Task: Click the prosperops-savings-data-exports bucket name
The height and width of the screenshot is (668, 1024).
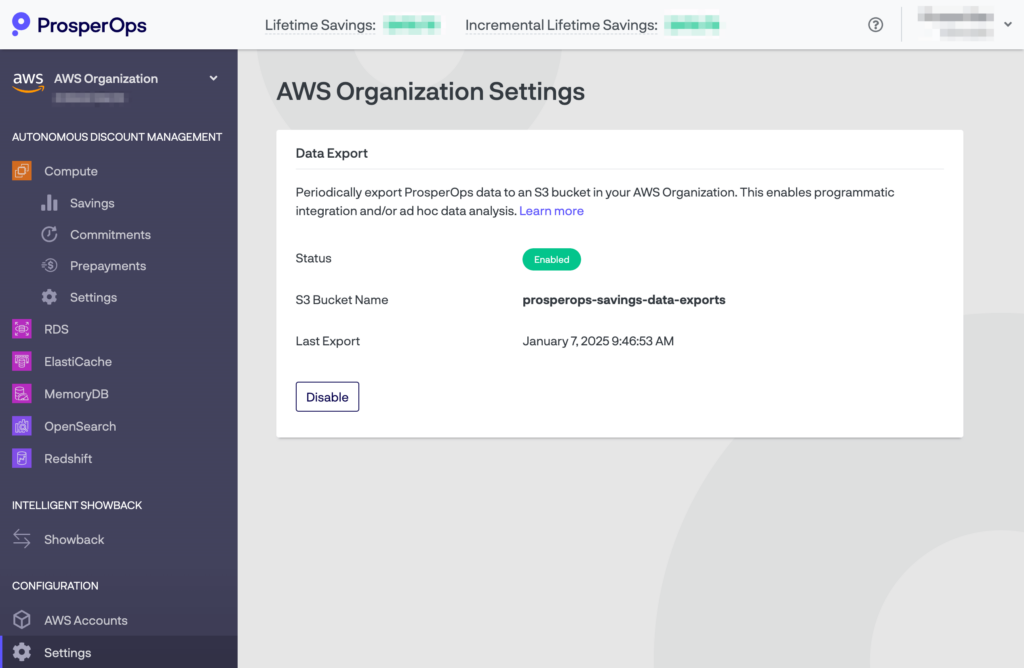Action: click(624, 300)
